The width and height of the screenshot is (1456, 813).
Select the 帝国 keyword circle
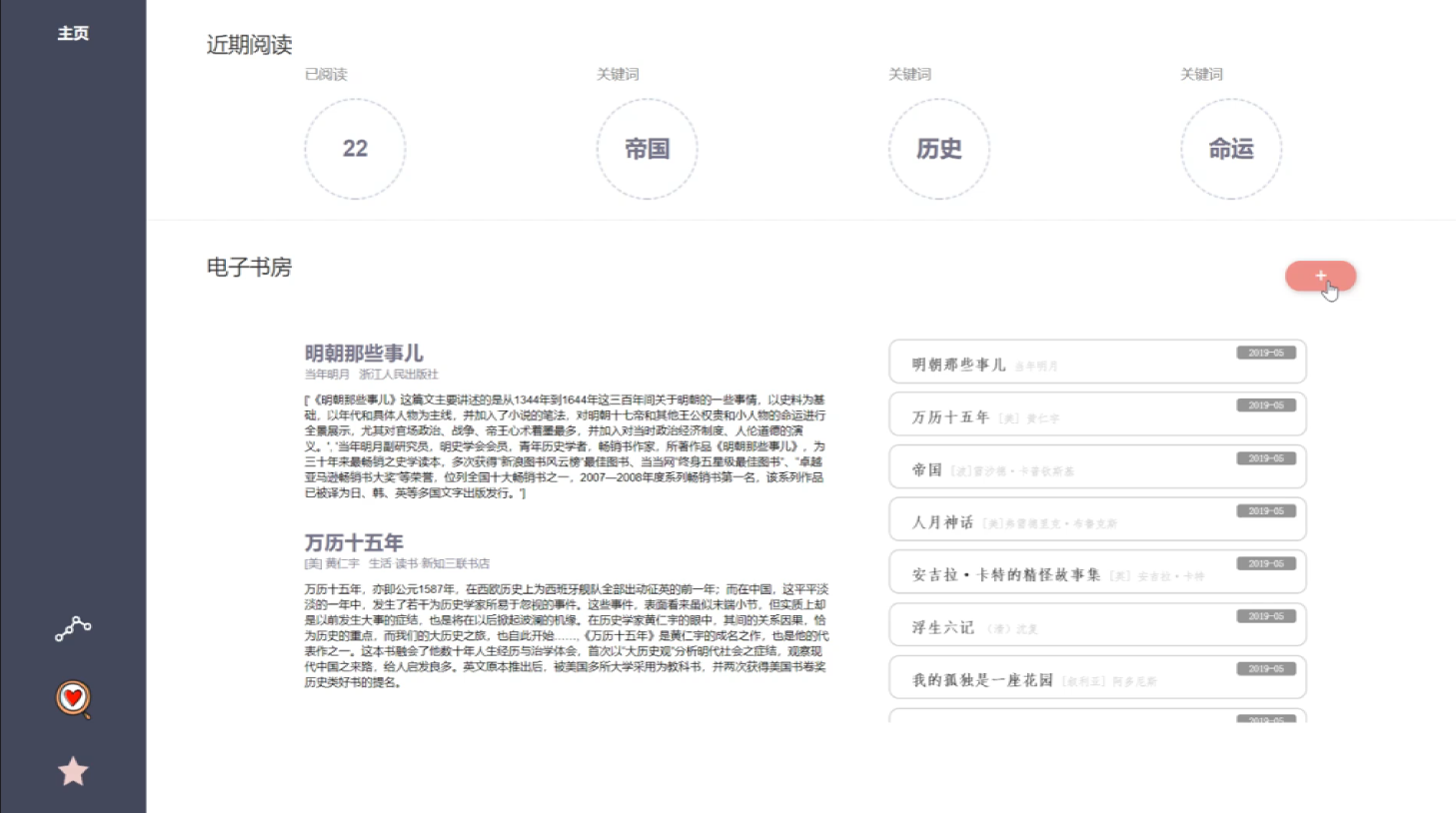[x=647, y=149]
